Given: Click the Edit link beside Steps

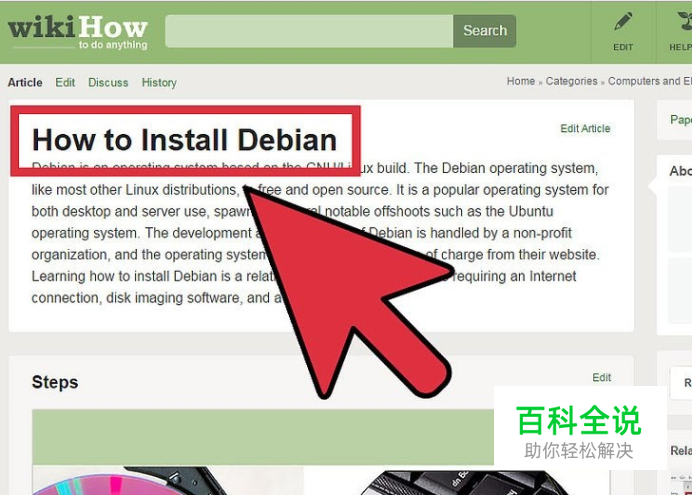Looking at the screenshot, I should [x=602, y=378].
